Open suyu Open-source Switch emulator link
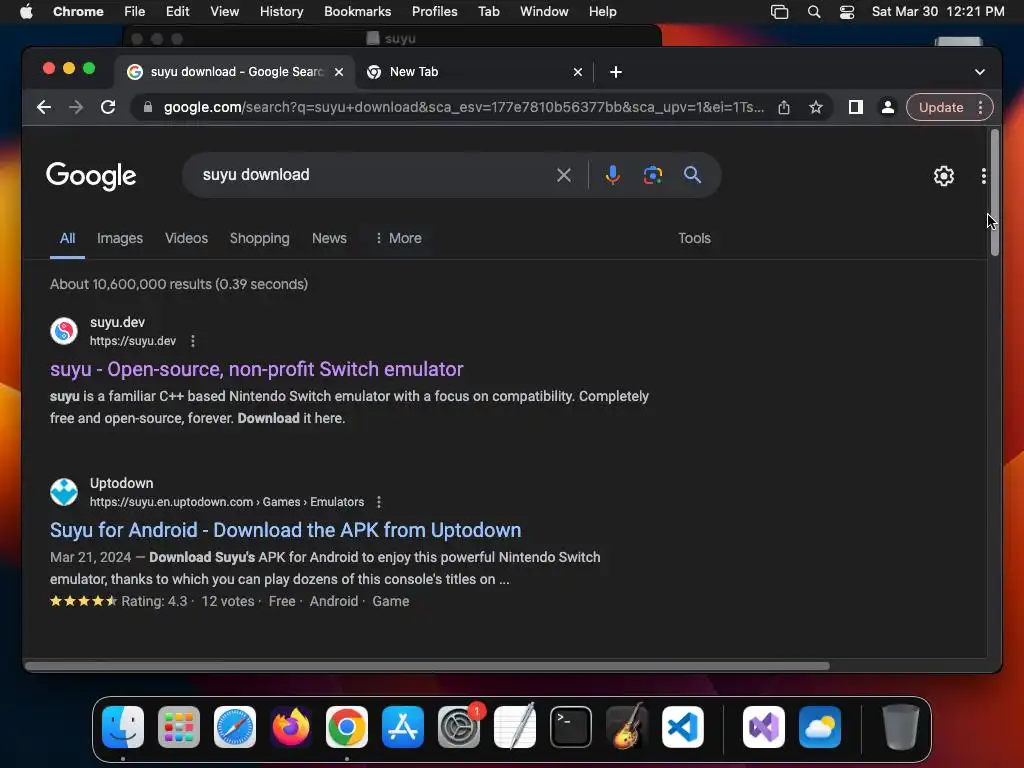 tap(257, 369)
